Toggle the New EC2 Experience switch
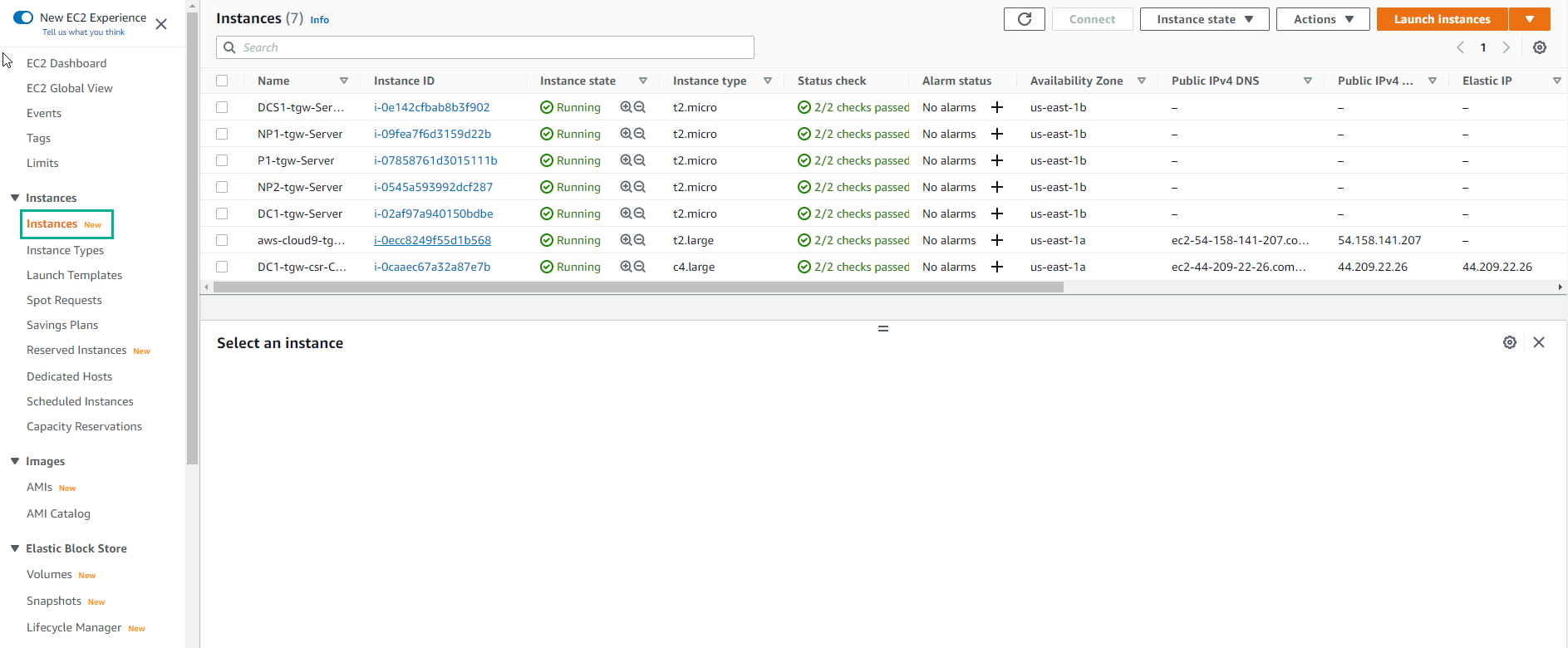Viewport: 1568px width, 648px height. click(23, 17)
